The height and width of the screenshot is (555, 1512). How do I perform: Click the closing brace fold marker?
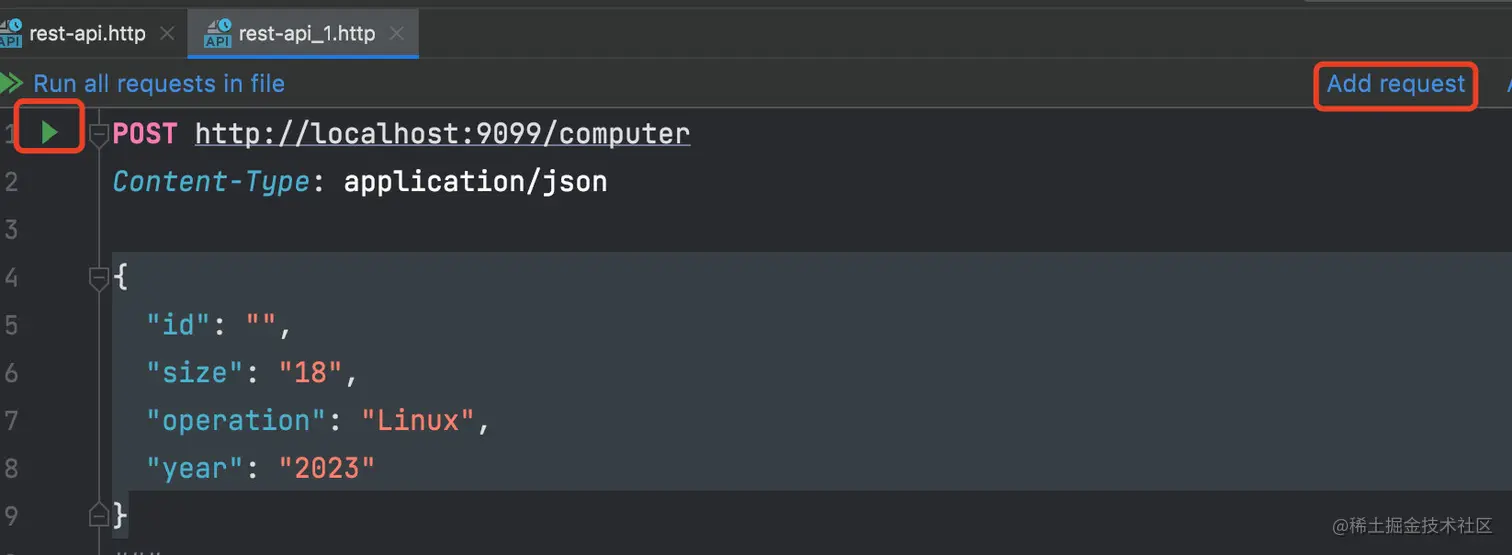click(x=99, y=516)
